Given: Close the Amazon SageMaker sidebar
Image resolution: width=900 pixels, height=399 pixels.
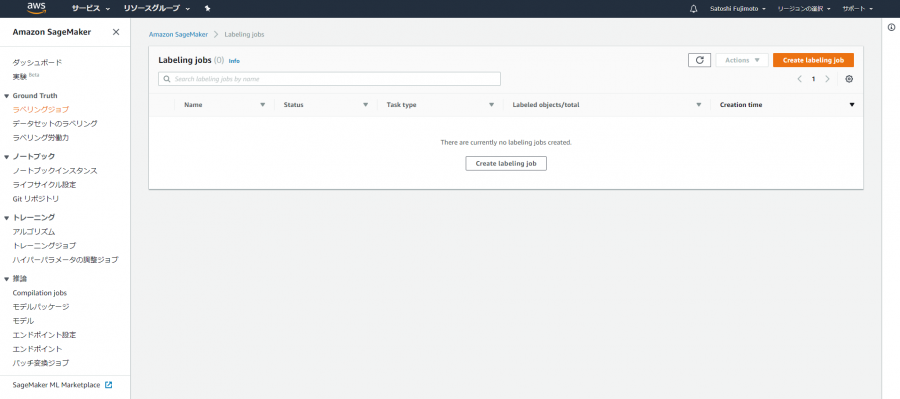Looking at the screenshot, I should pos(116,32).
